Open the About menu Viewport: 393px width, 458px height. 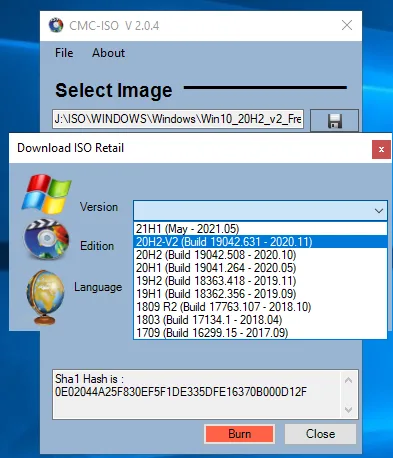tap(108, 53)
